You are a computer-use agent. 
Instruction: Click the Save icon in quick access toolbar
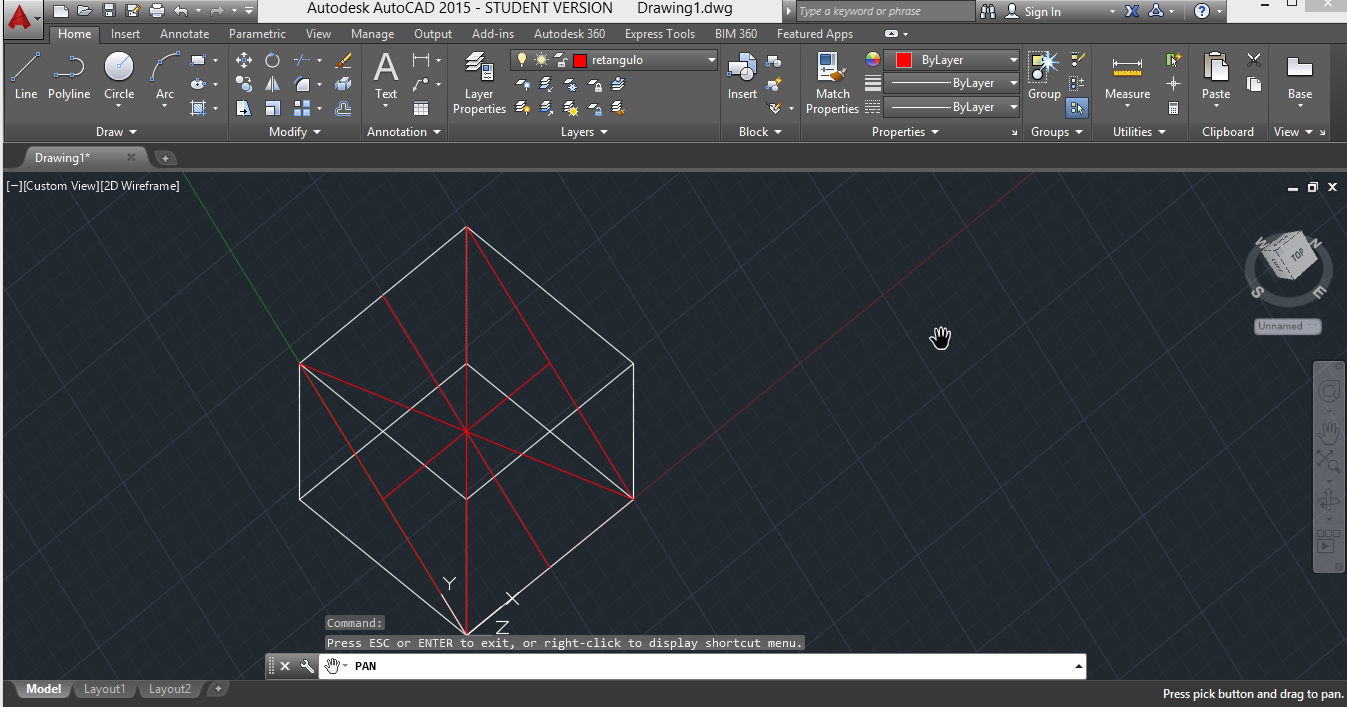[109, 10]
